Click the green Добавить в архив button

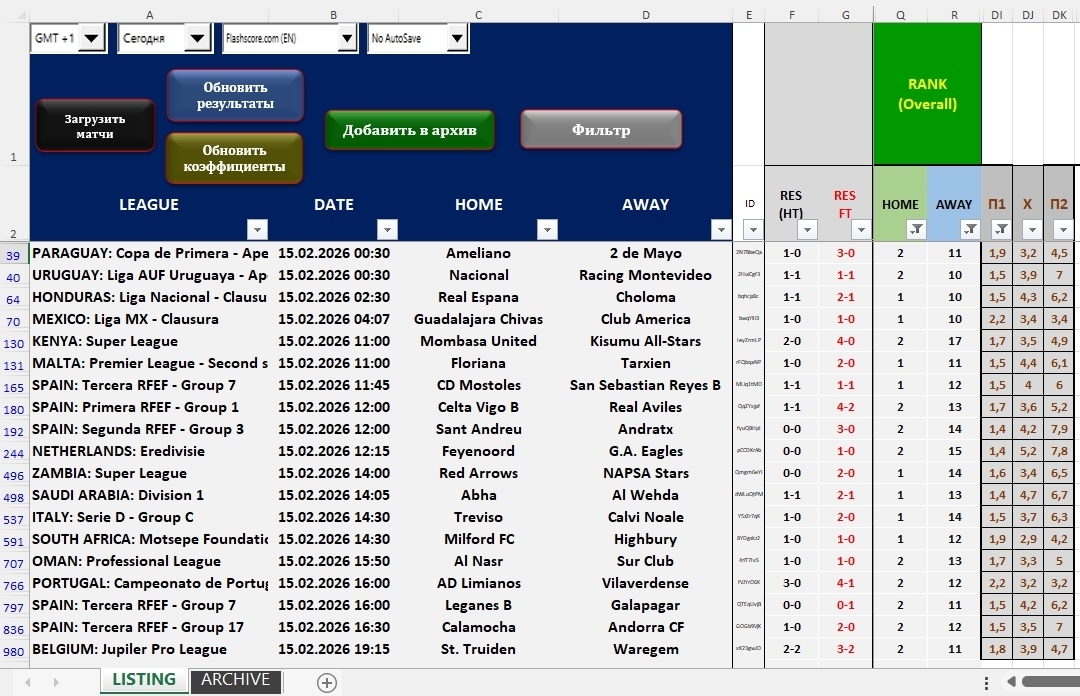409,130
